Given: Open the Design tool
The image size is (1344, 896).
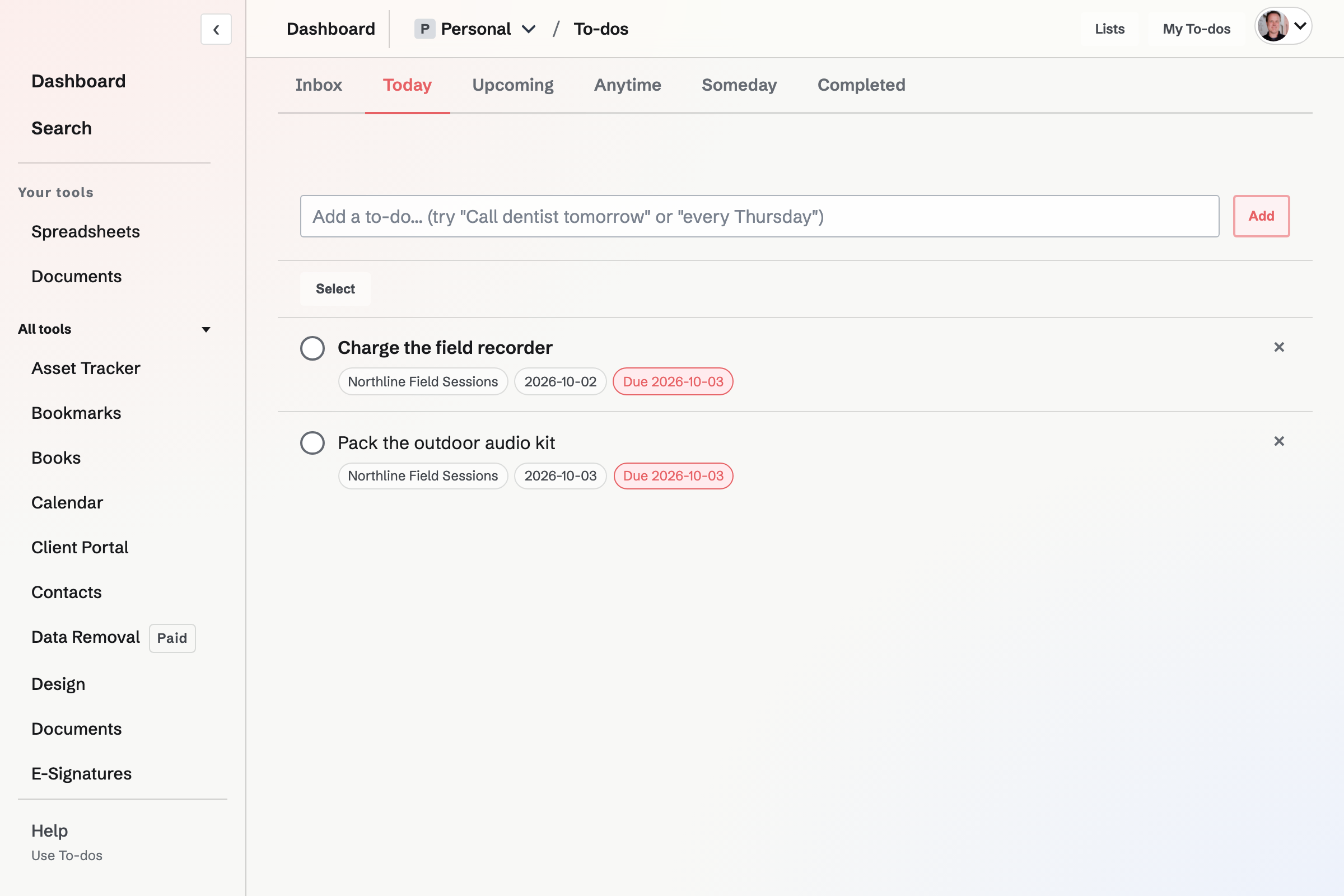Looking at the screenshot, I should point(58,684).
